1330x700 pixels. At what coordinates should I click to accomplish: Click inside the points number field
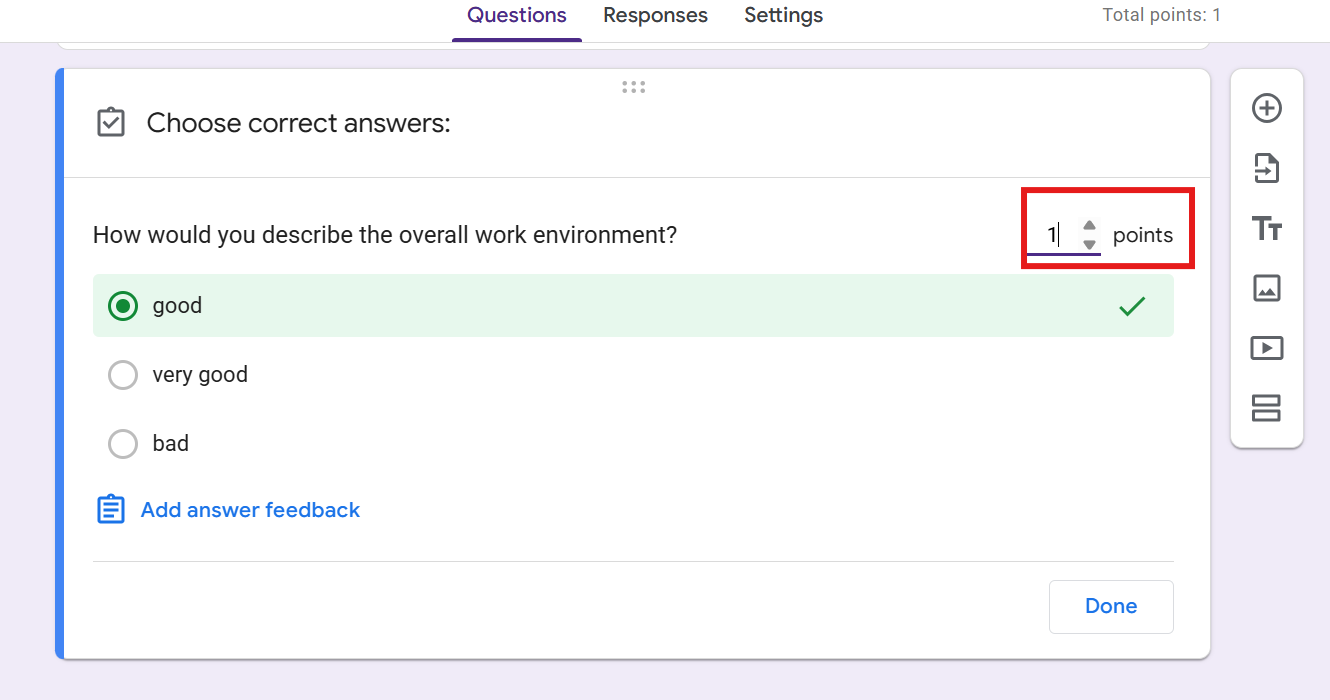1052,235
